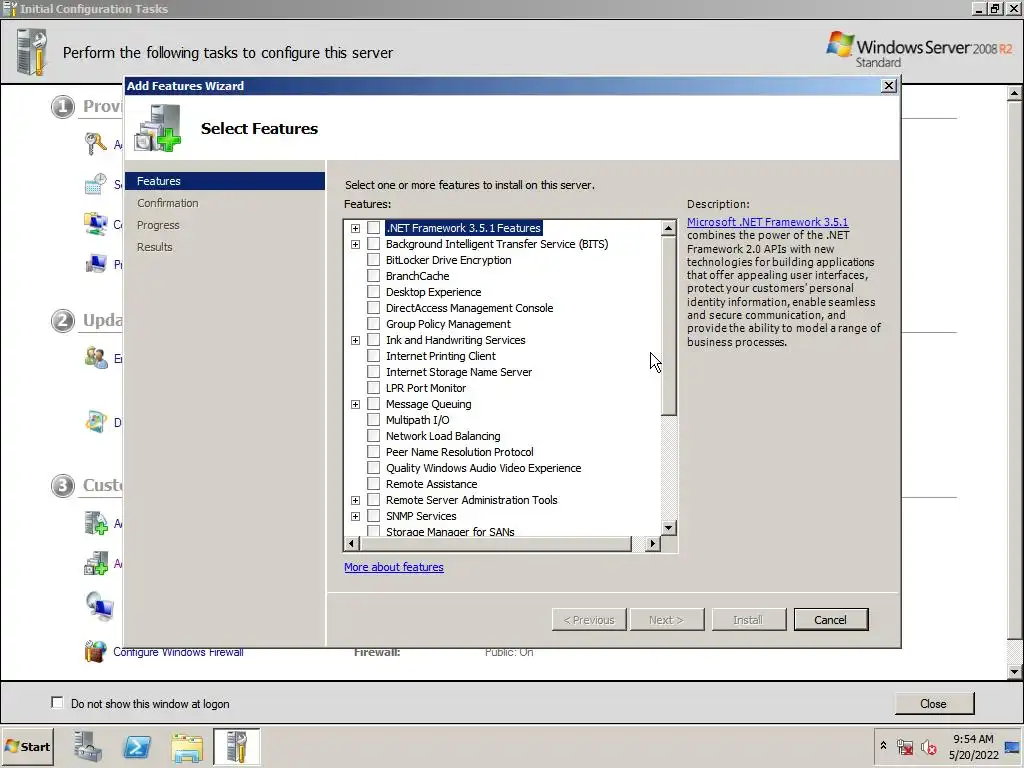Click feature list horizontal scrollbar thumb
The height and width of the screenshot is (768, 1024).
tap(495, 543)
